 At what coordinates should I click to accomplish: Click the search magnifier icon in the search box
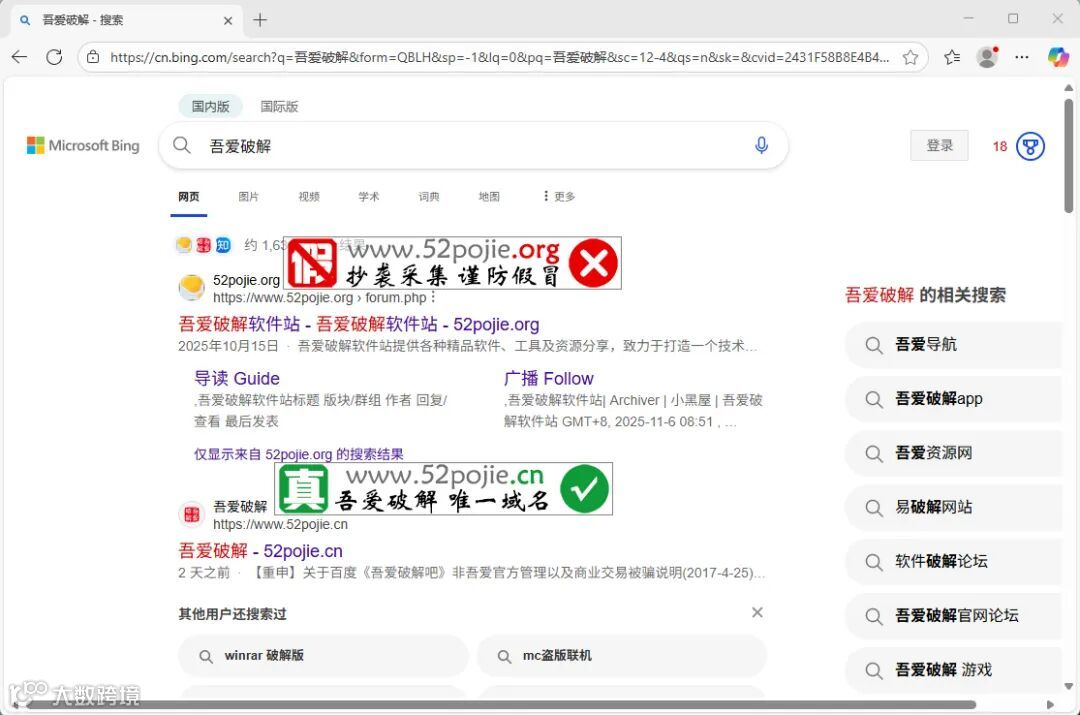182,145
